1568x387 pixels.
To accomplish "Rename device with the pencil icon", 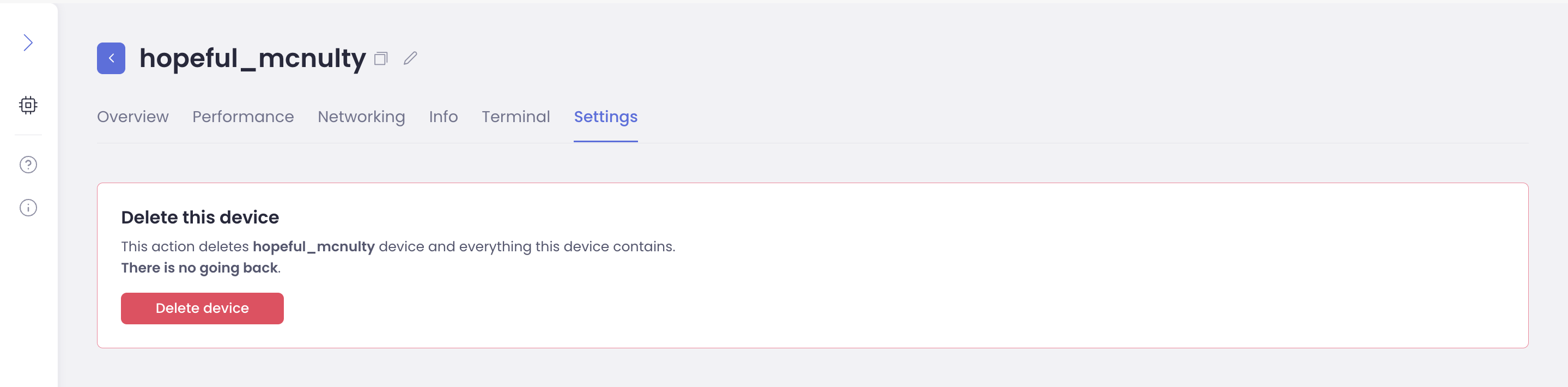I will click(410, 58).
